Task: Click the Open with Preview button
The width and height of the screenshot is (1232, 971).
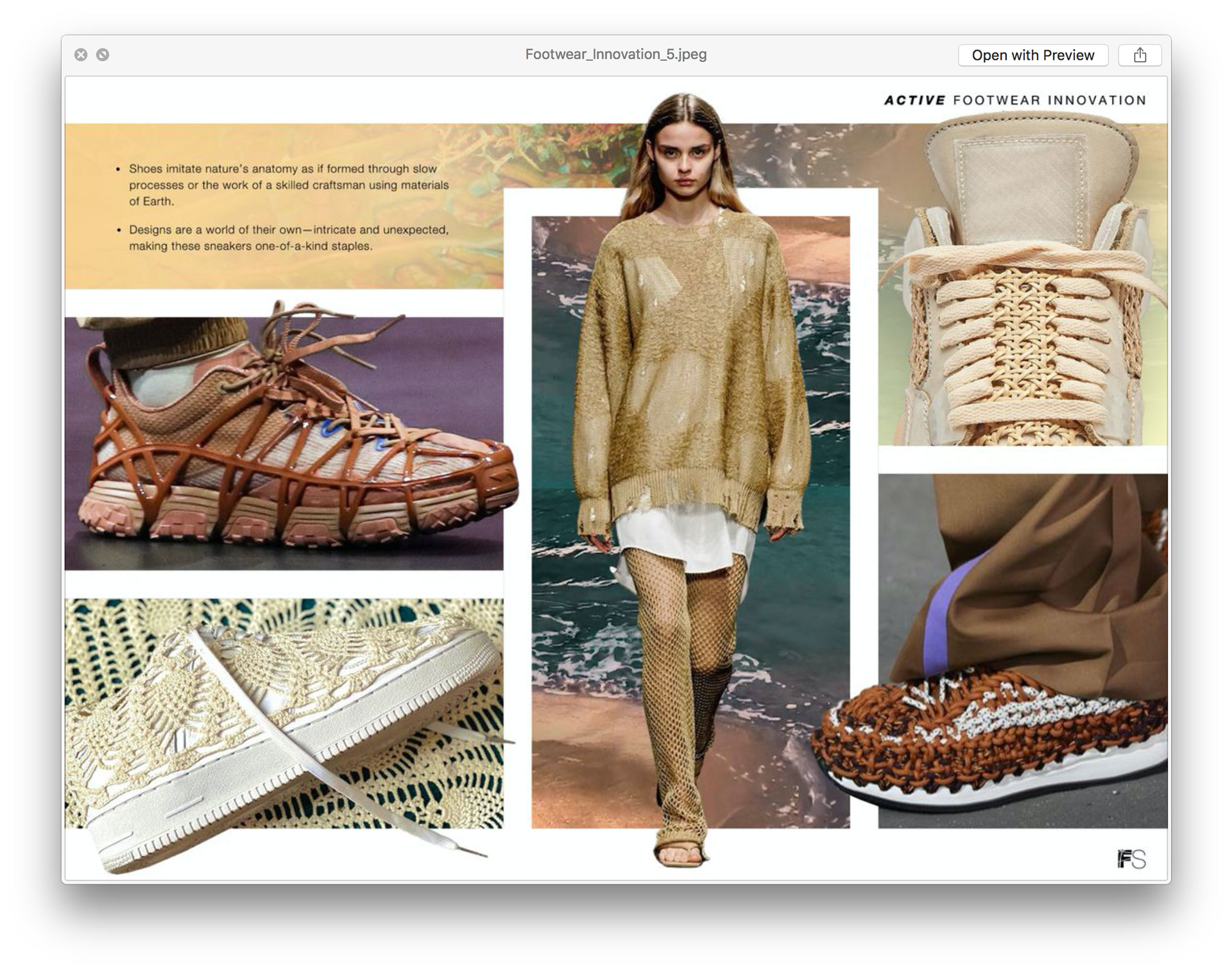Action: pos(1032,55)
